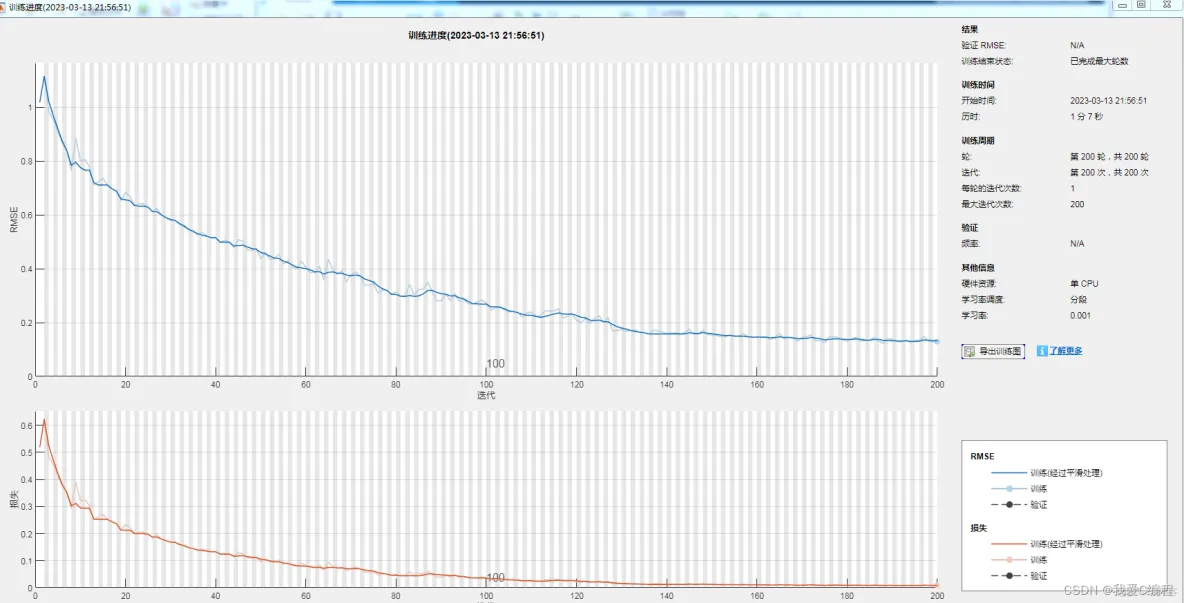Click the 学习率调度: label

pyautogui.click(x=984, y=300)
